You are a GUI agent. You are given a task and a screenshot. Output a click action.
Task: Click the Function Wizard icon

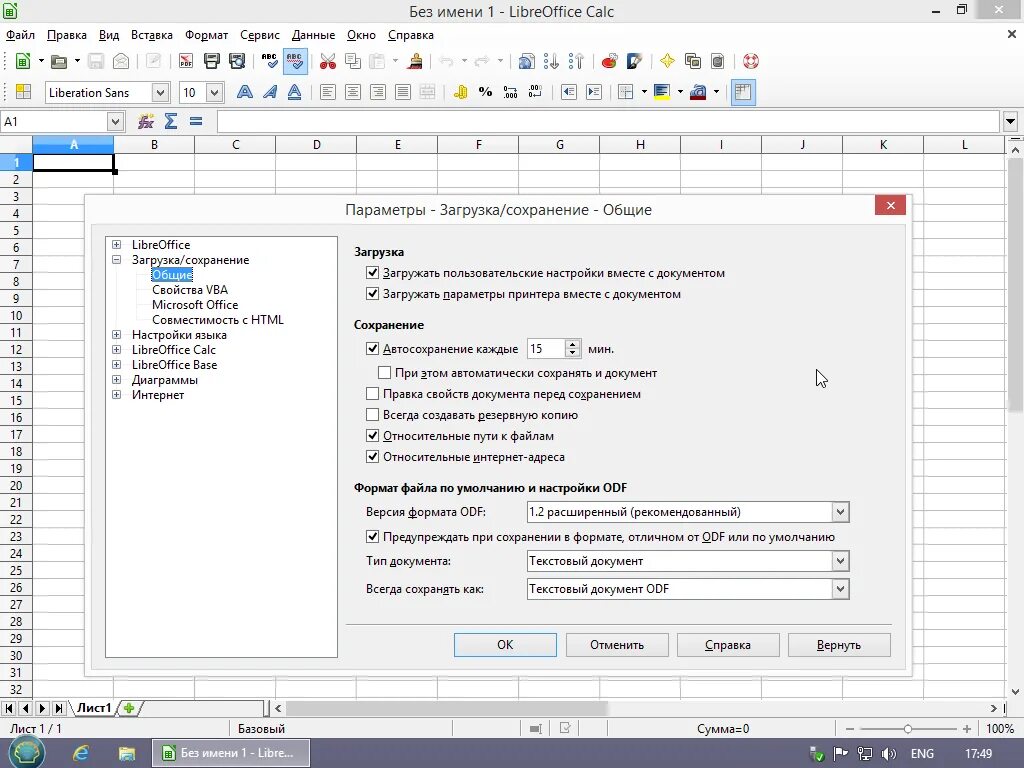146,121
